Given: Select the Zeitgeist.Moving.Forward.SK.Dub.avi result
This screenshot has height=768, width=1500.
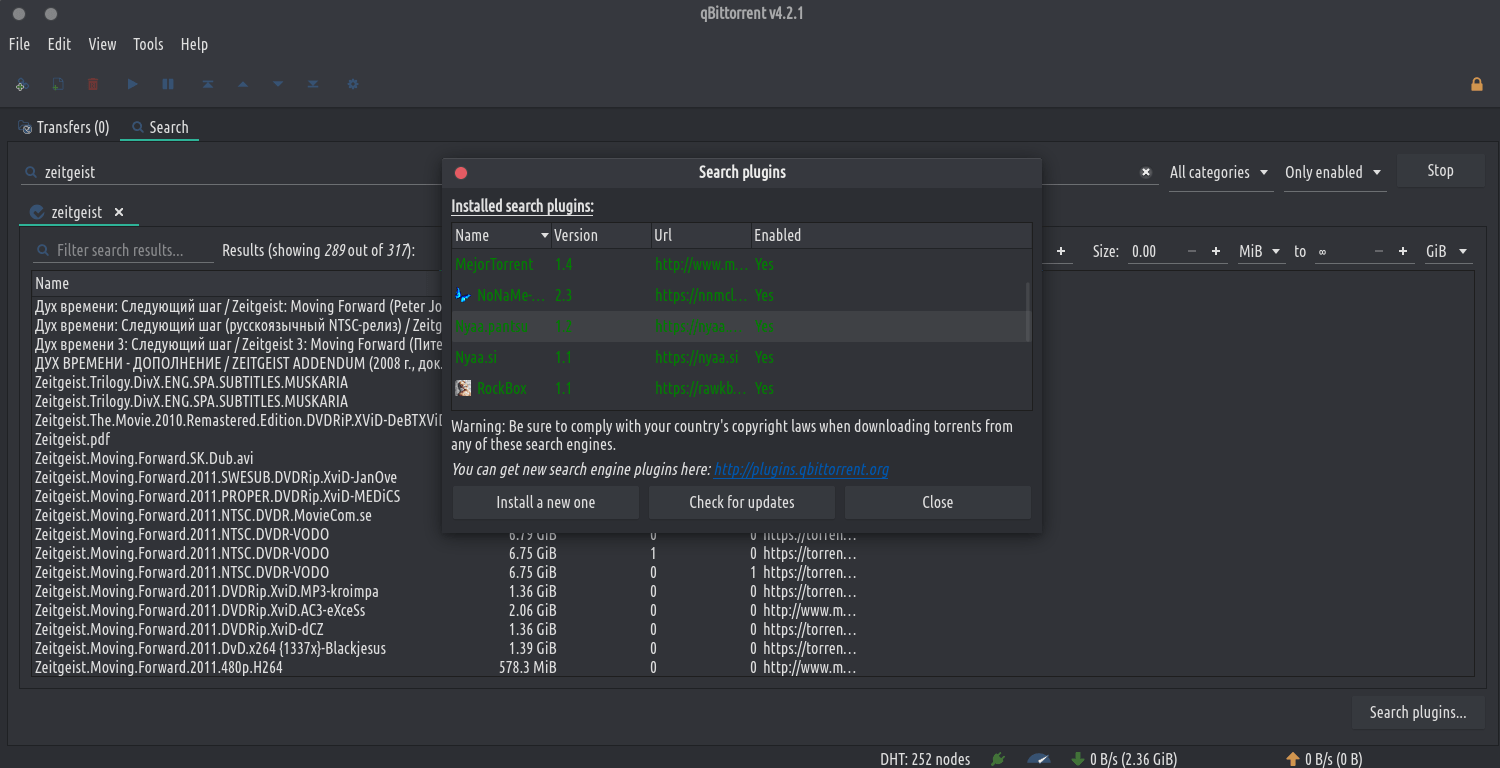Looking at the screenshot, I should (236, 458).
